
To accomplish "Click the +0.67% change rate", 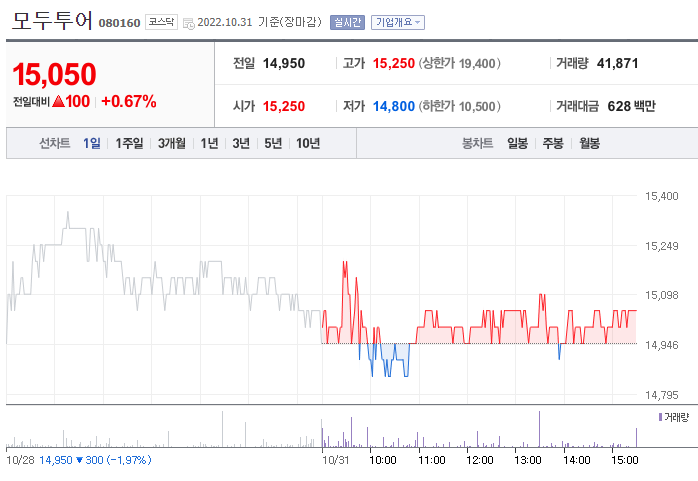I will [129, 101].
